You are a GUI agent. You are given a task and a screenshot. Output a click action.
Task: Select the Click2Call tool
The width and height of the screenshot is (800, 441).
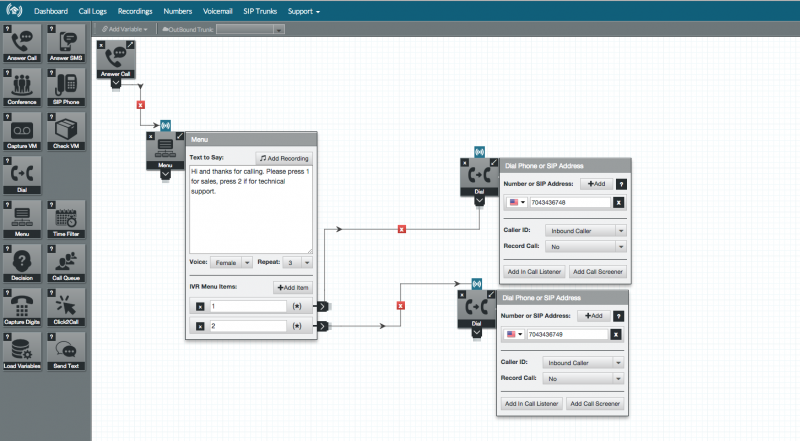[66, 308]
